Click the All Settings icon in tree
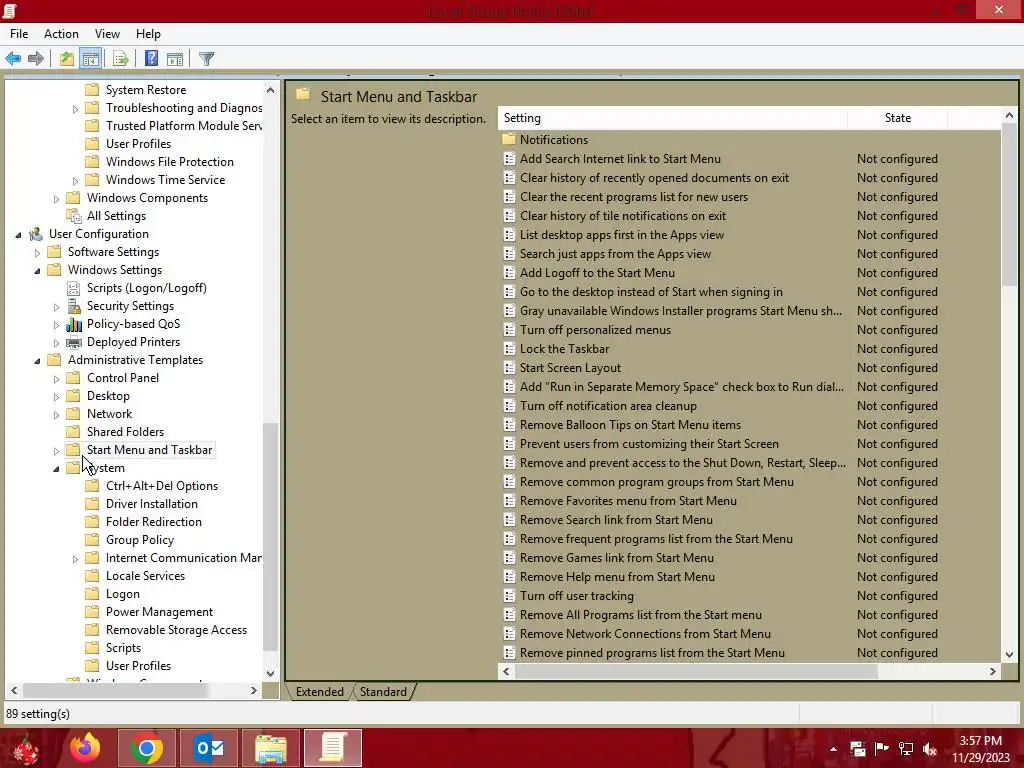 [x=74, y=216]
